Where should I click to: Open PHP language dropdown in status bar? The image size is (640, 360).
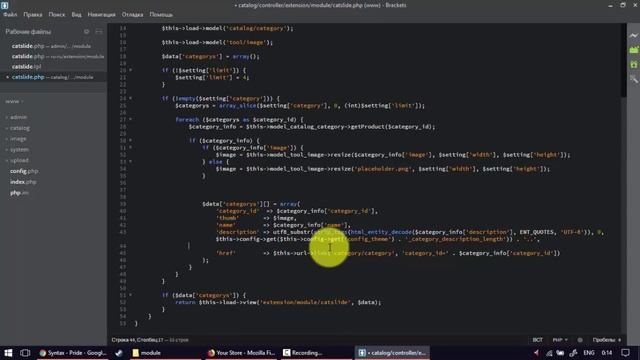tap(560, 340)
